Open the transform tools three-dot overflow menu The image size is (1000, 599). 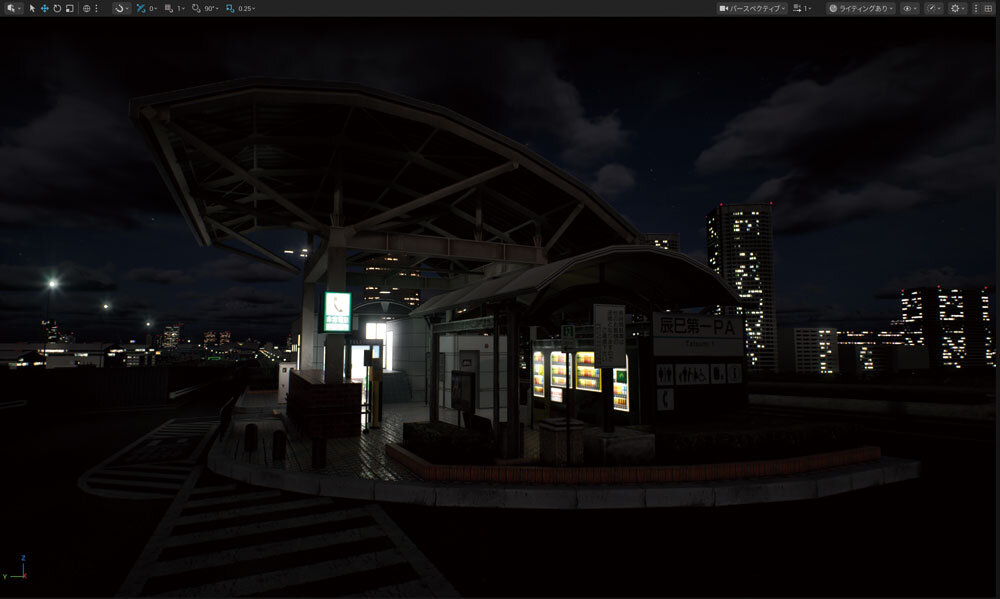(97, 8)
